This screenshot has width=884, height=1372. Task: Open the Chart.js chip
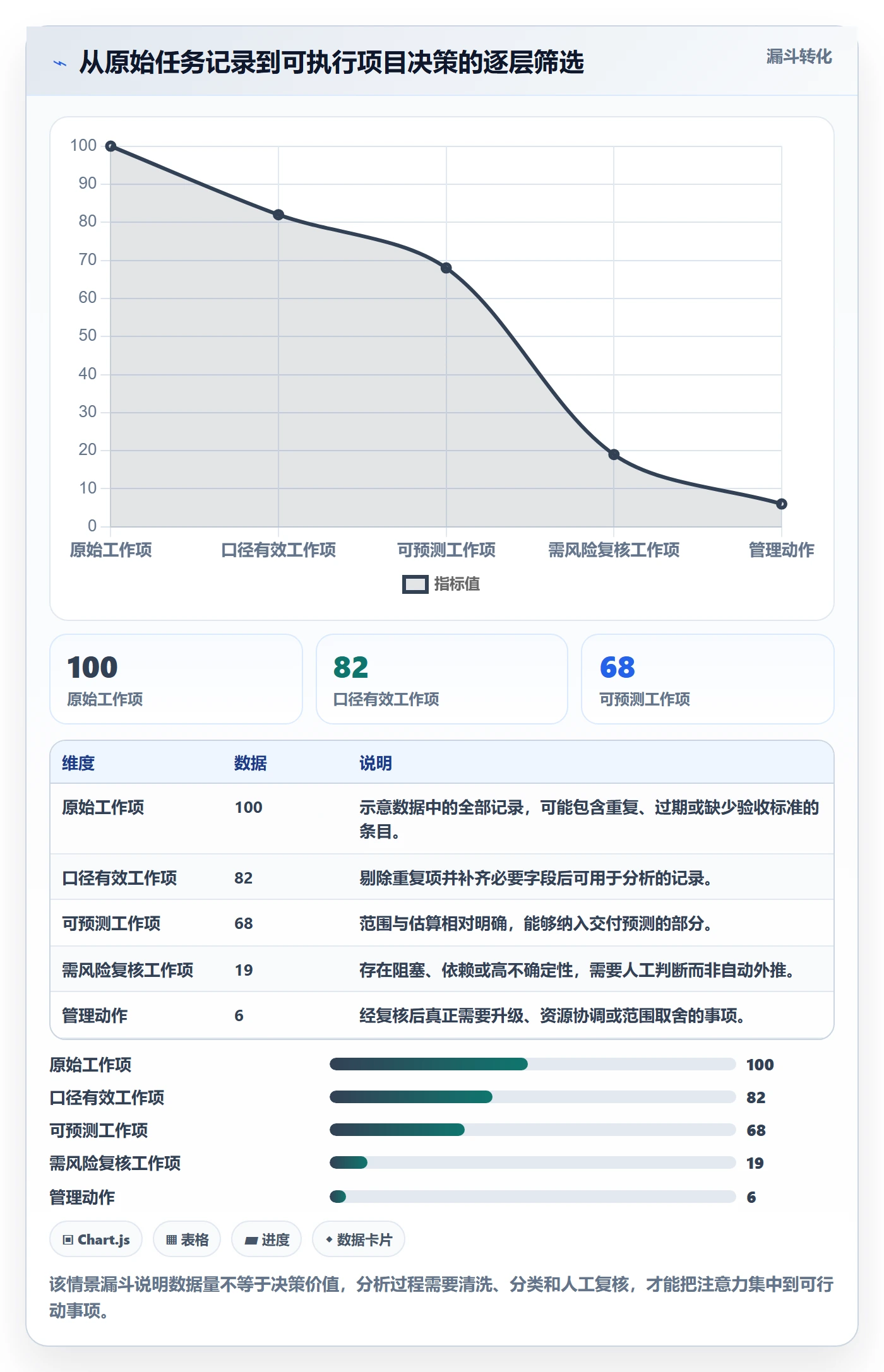coord(96,1239)
